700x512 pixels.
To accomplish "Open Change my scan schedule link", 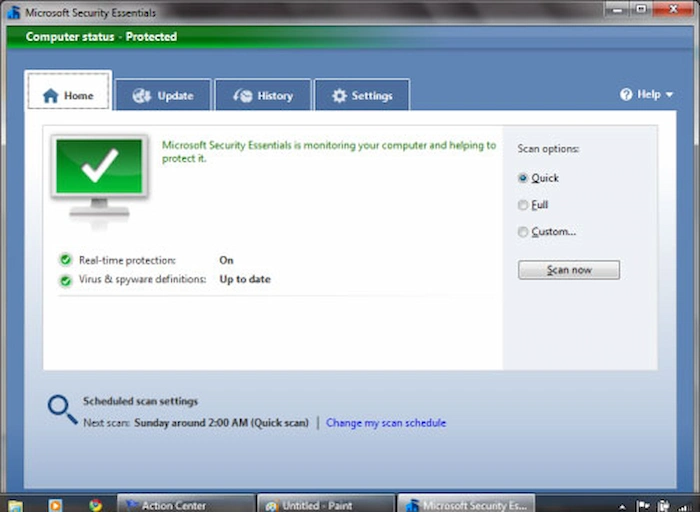I will pos(386,423).
